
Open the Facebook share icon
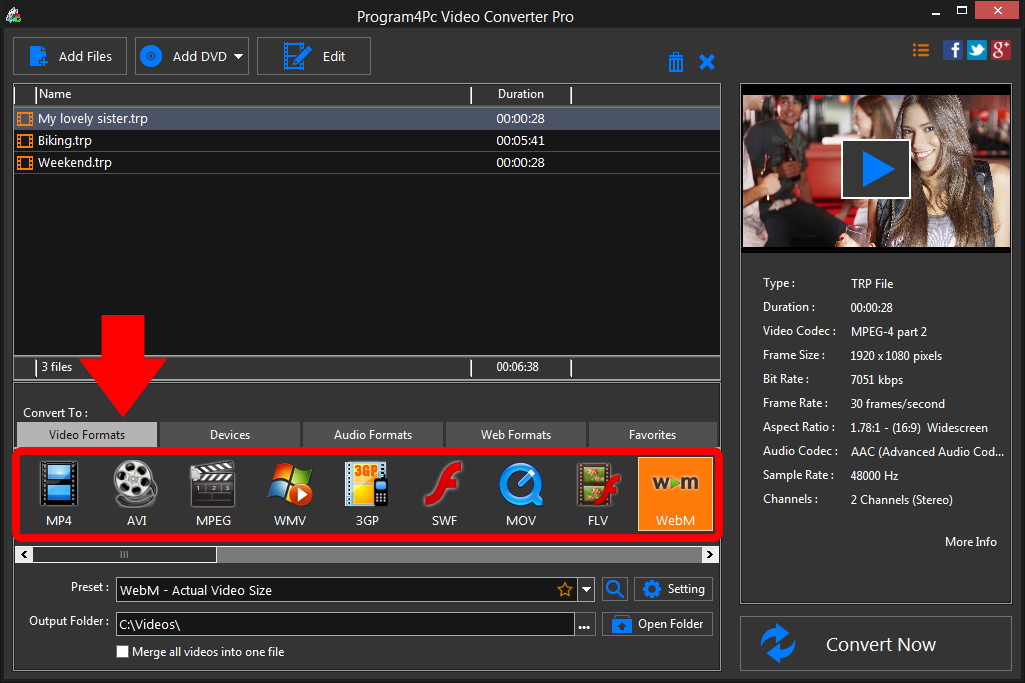coord(952,49)
